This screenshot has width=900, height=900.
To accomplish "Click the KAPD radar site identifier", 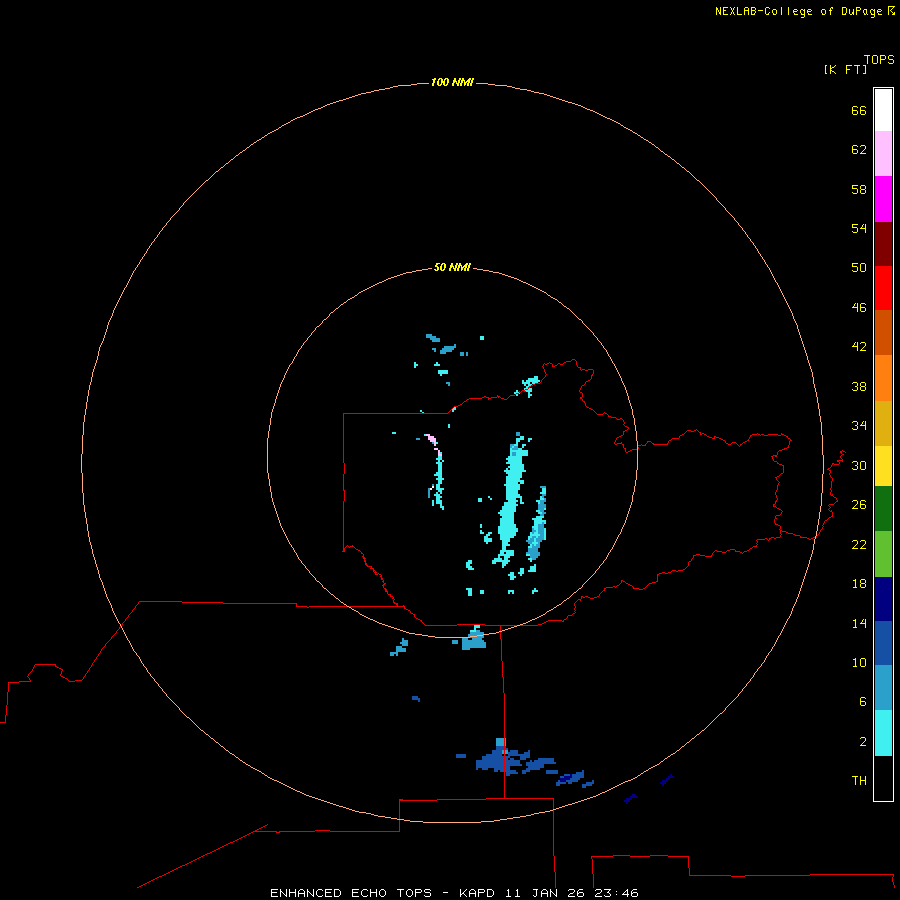I will [x=478, y=893].
